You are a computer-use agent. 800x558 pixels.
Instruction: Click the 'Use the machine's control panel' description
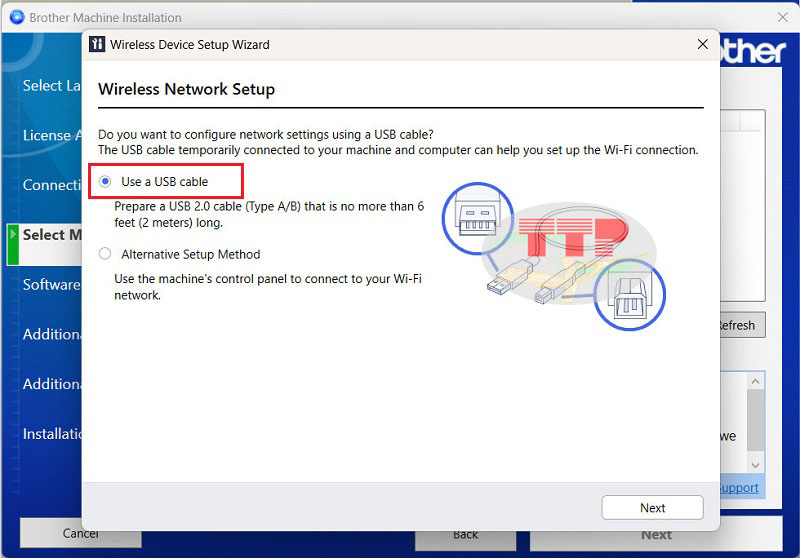tap(268, 287)
